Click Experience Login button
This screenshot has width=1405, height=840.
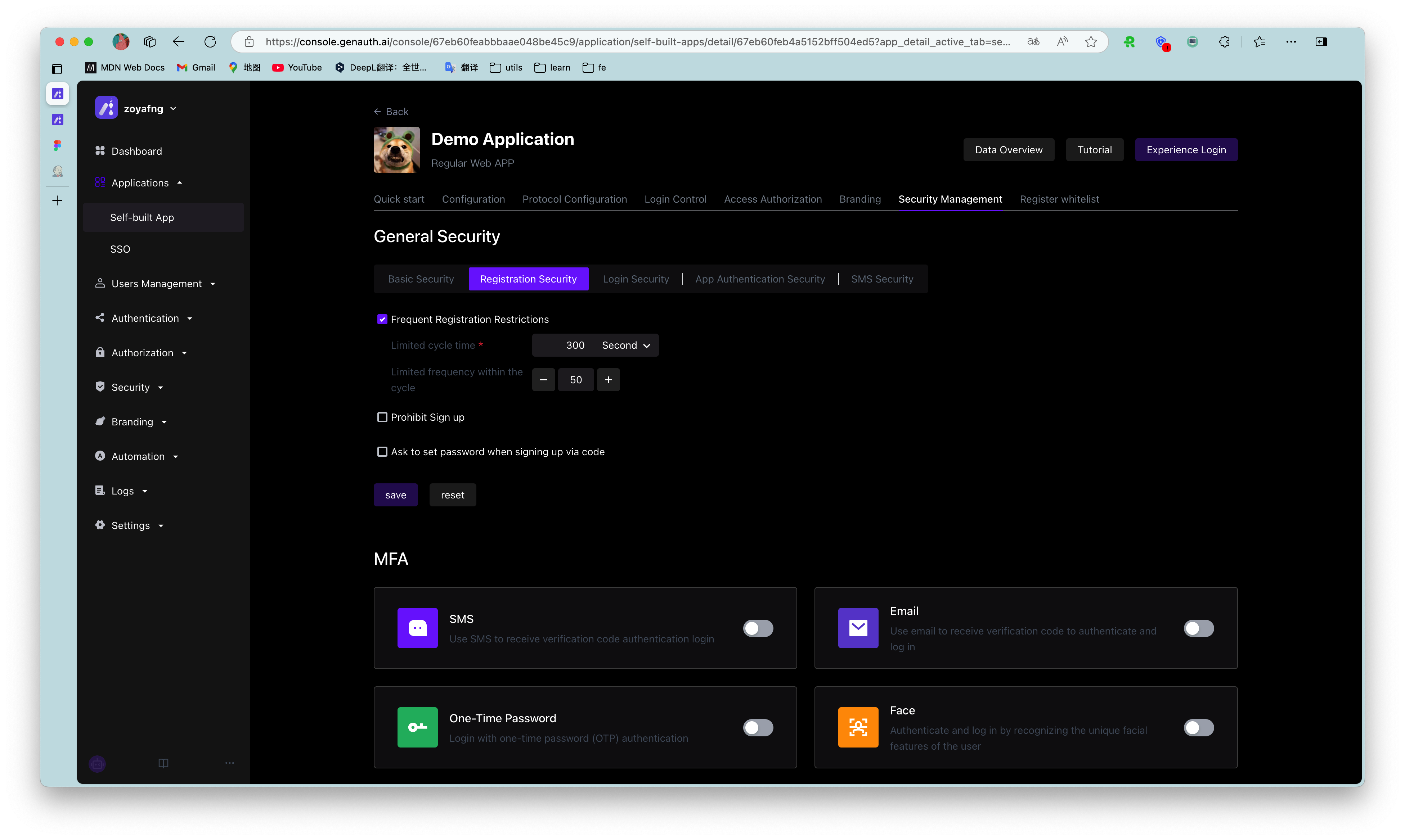(1186, 150)
